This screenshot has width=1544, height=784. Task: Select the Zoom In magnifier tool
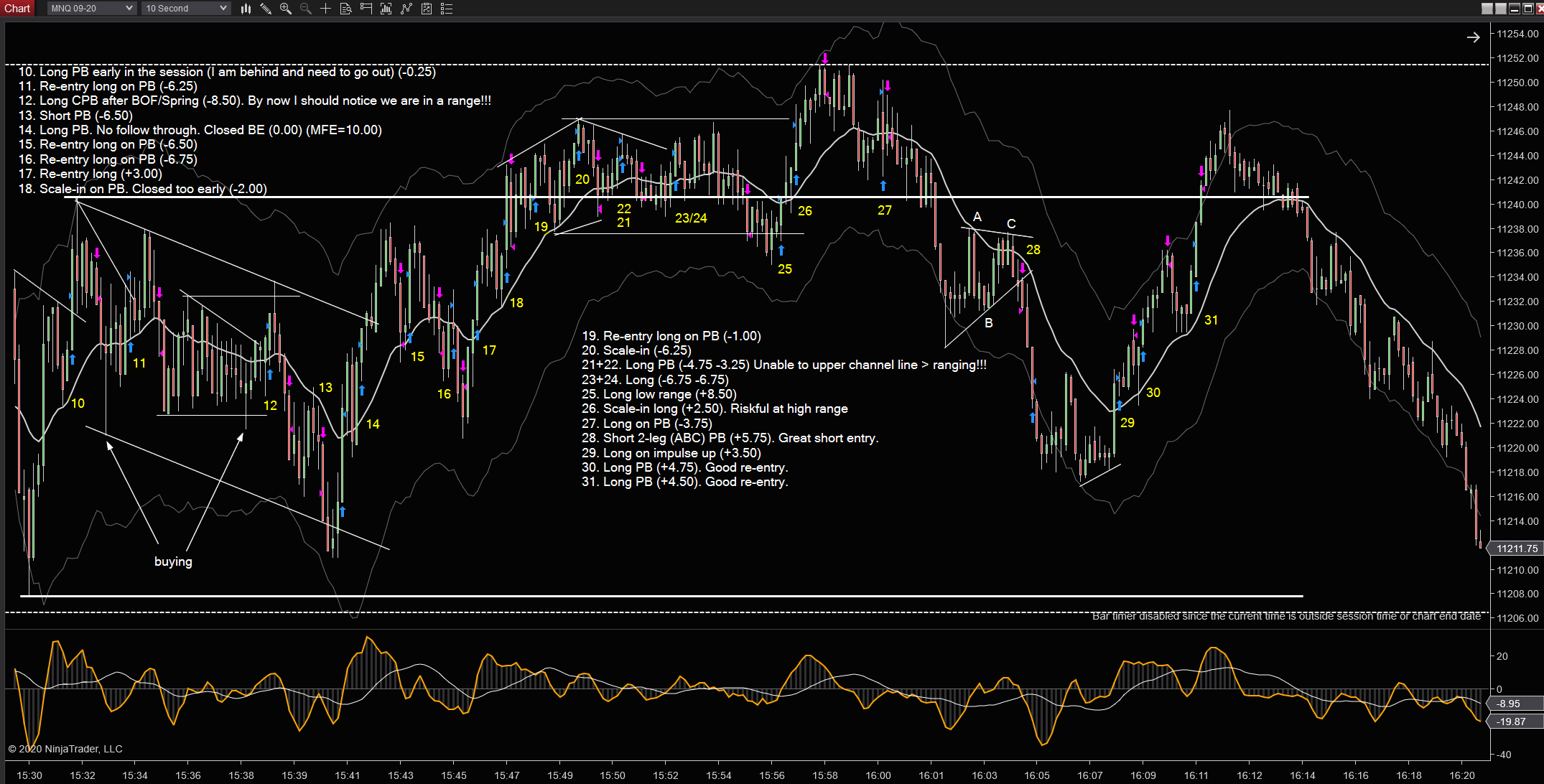286,9
